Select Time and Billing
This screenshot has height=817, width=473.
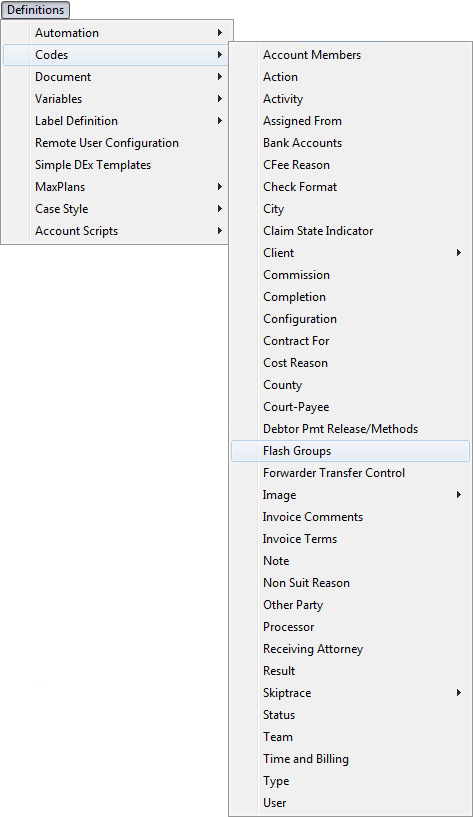350,759
